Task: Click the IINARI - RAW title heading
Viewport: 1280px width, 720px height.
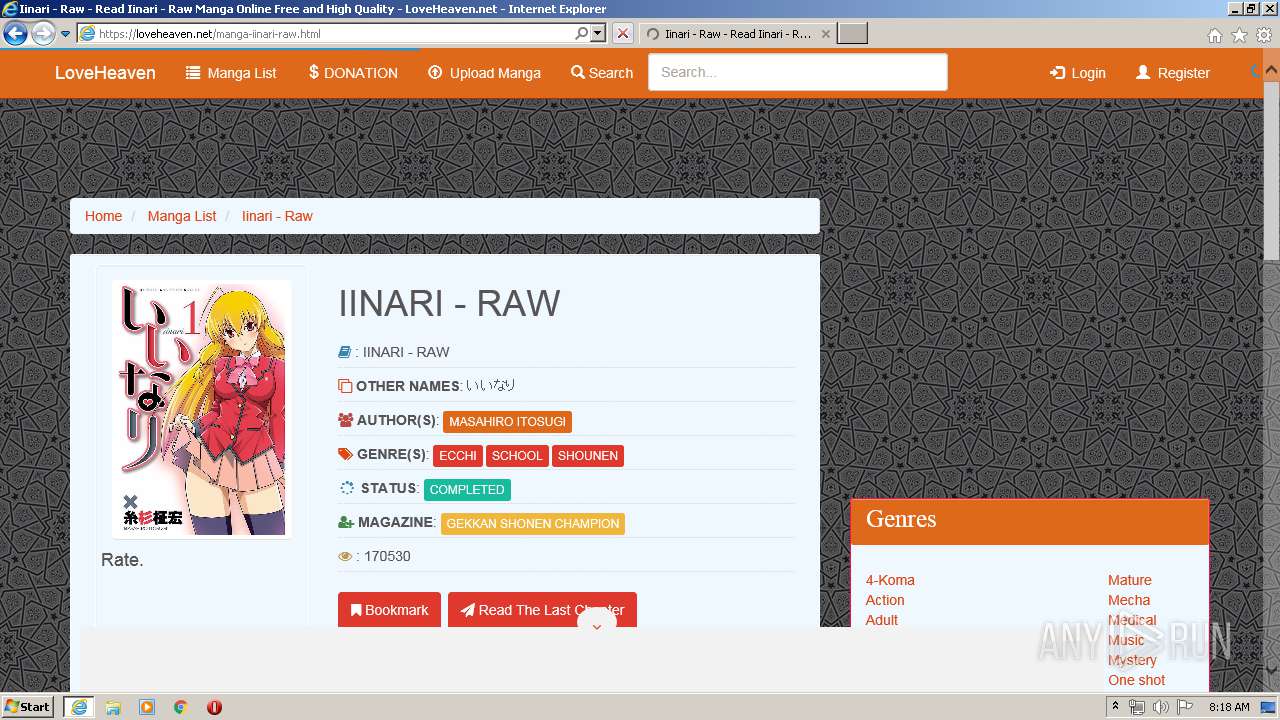Action: (449, 303)
